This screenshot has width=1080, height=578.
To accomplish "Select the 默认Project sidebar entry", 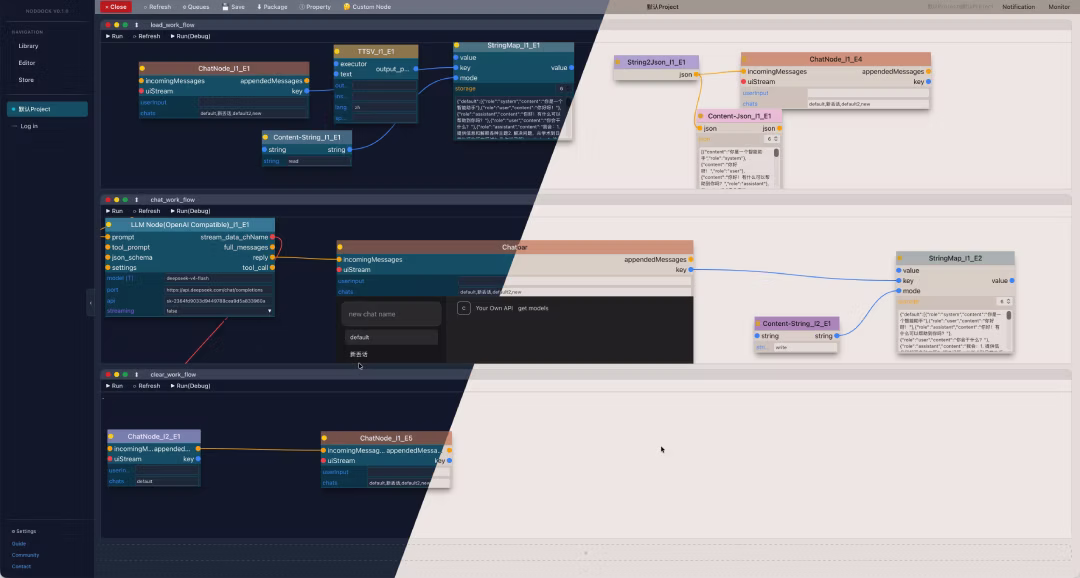I will pos(47,109).
